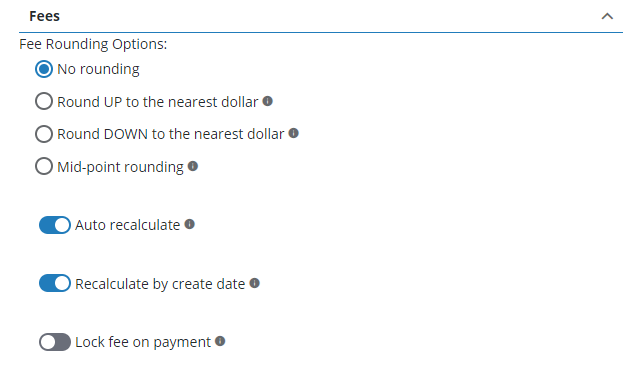Turn off Recalculate by create date switch
629x374 pixels.
55,283
